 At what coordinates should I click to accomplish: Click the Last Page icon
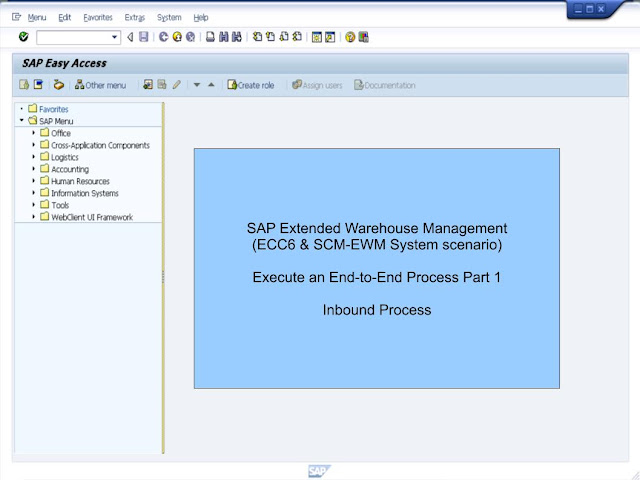(x=297, y=37)
